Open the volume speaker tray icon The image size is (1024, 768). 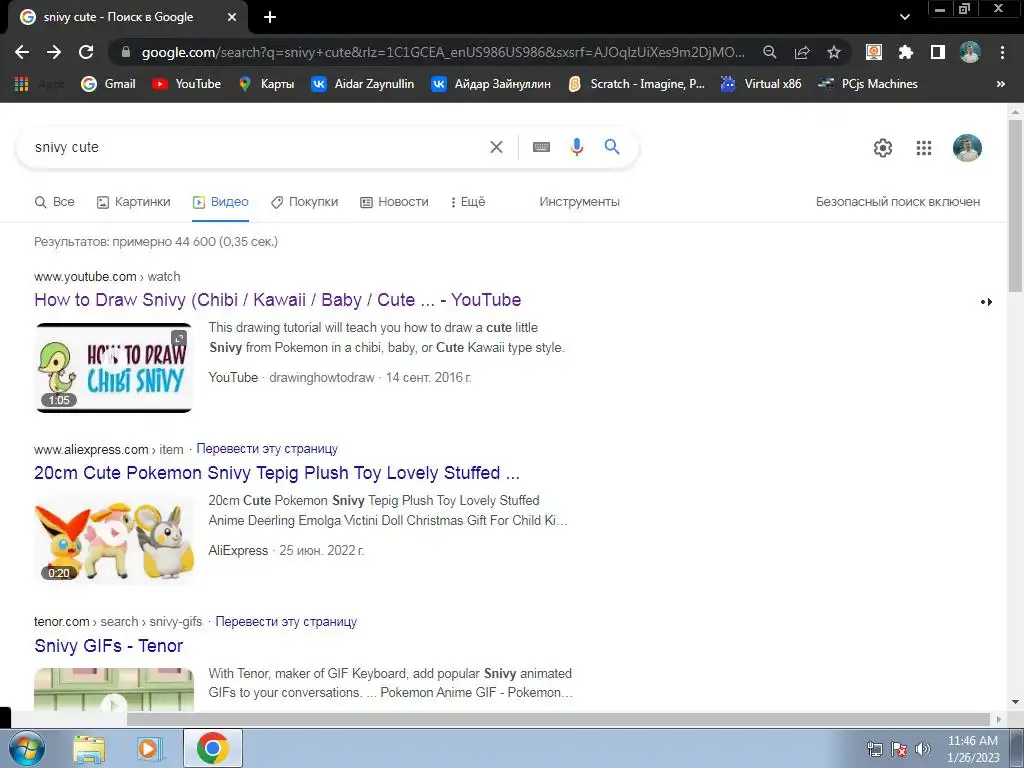[x=923, y=749]
